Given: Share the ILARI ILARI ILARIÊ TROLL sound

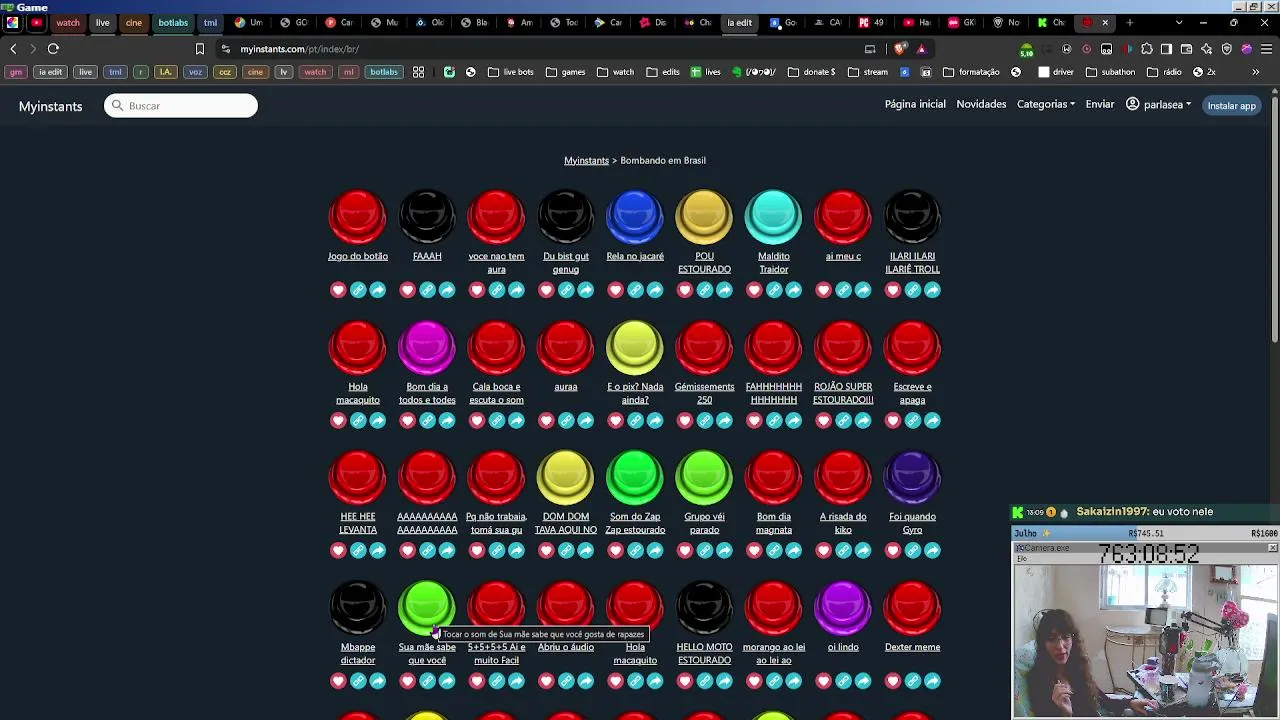Looking at the screenshot, I should [x=932, y=290].
